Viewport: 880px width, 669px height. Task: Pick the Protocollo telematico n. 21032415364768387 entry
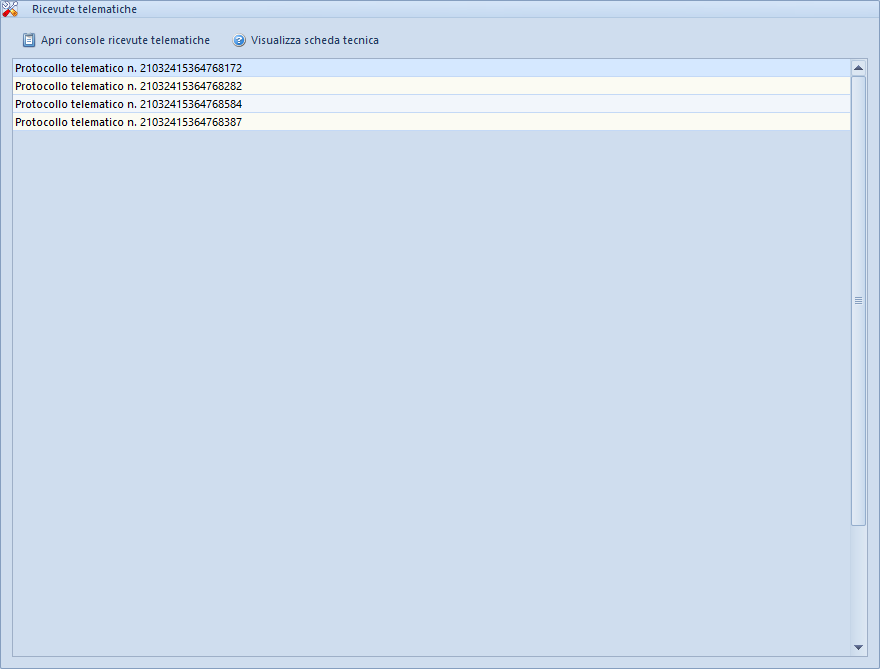pyautogui.click(x=128, y=122)
